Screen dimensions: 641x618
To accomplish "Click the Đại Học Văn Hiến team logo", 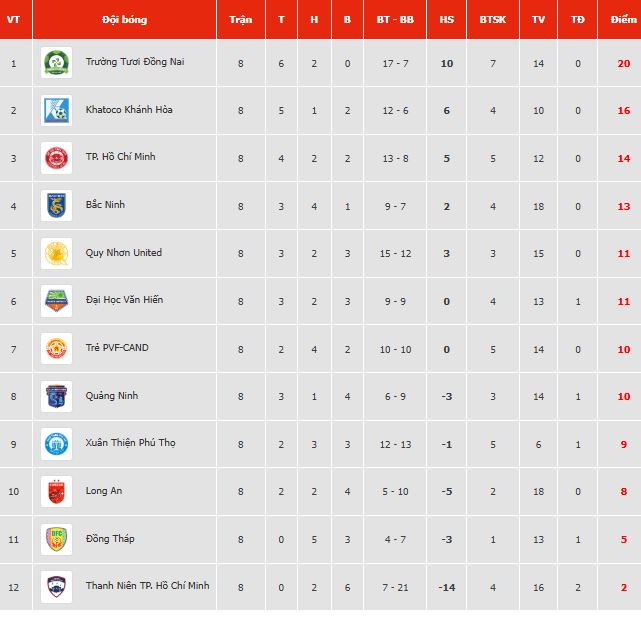I will 56,300.
